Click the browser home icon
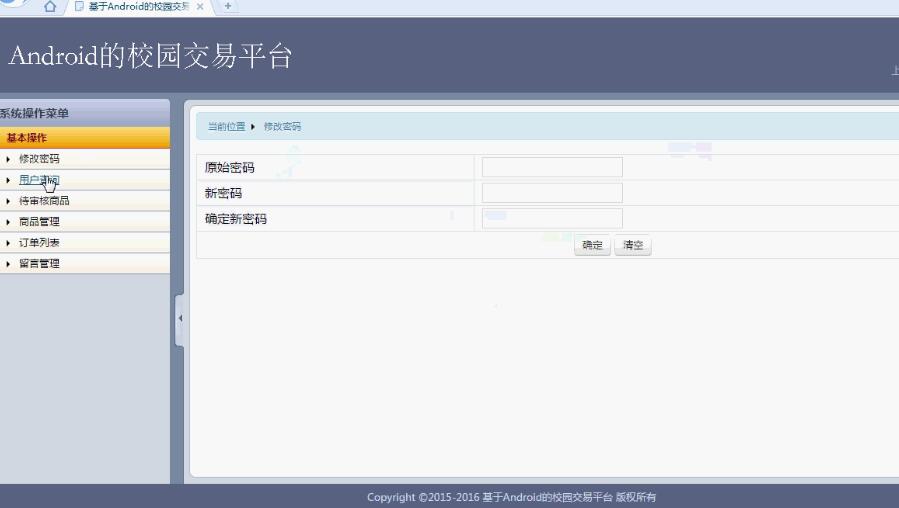This screenshot has height=508, width=899. tap(50, 6)
